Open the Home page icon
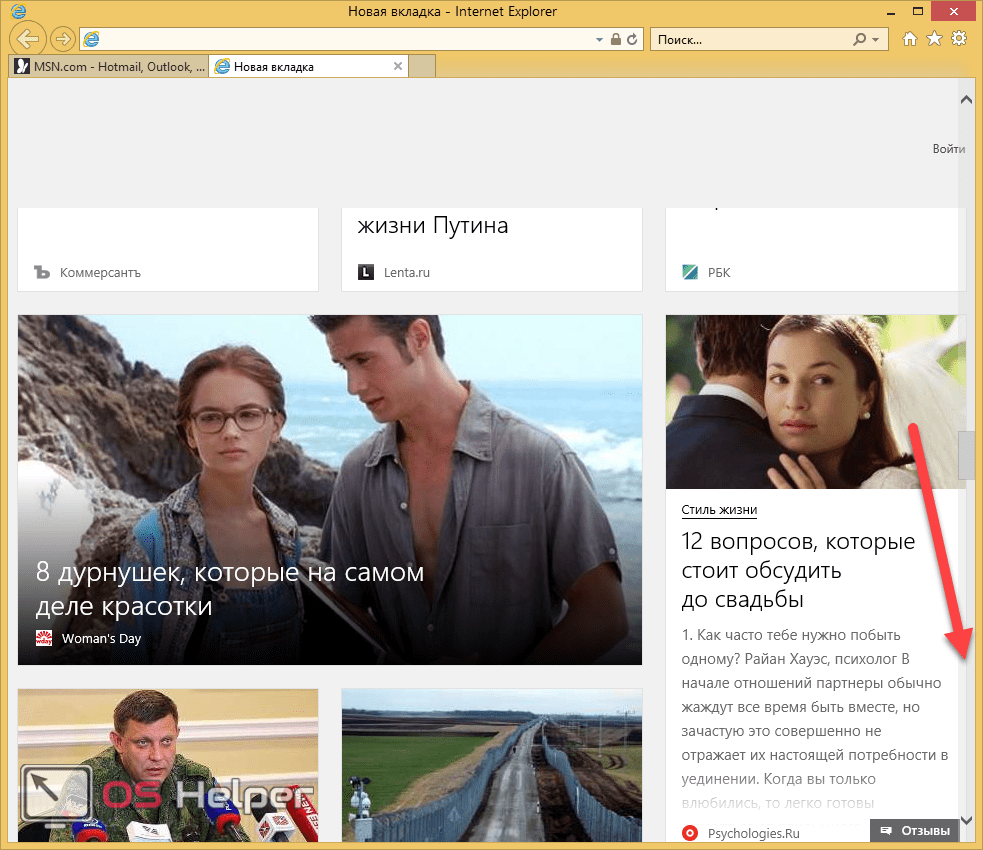983x850 pixels. click(910, 39)
